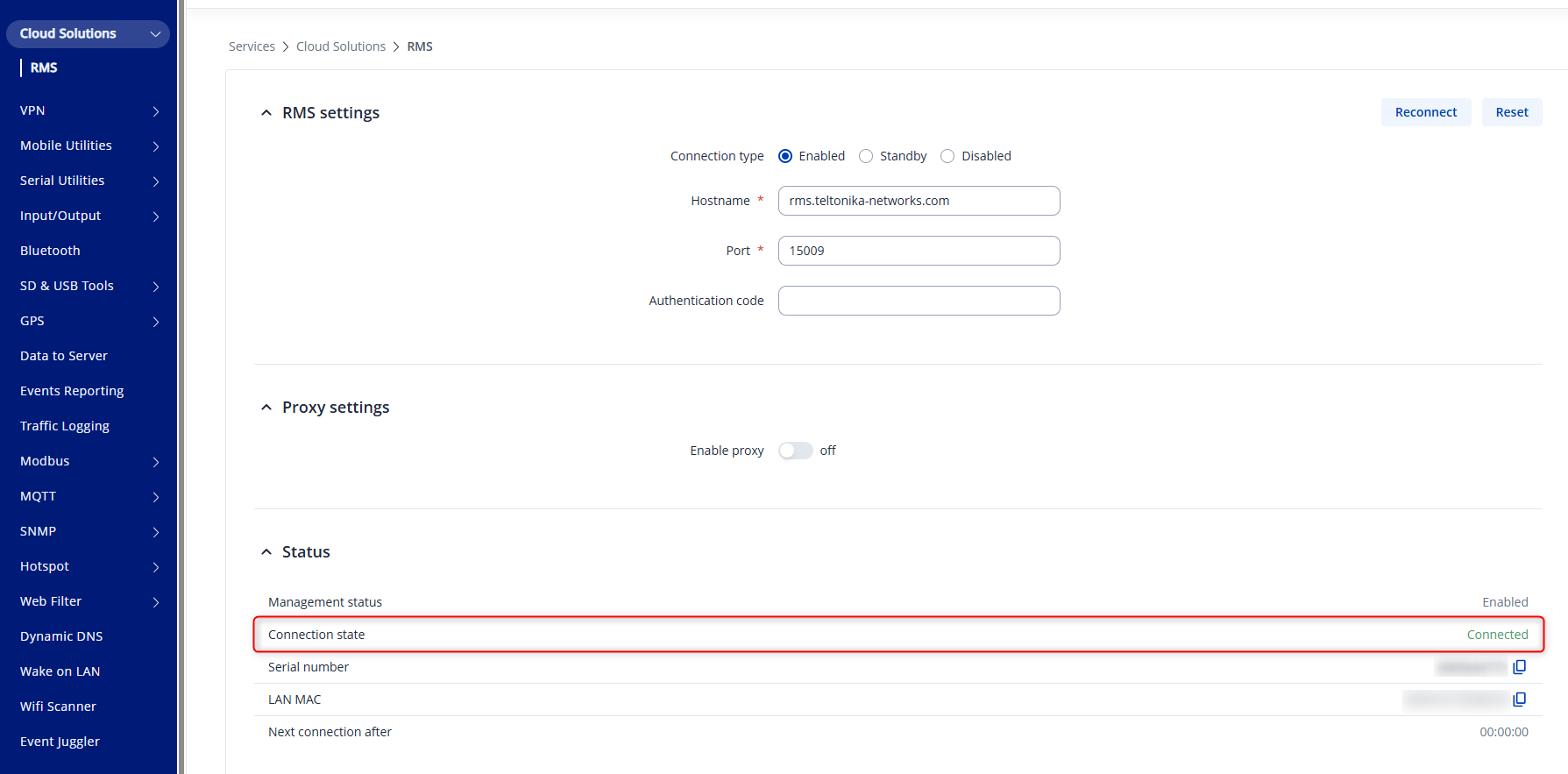1568x774 pixels.
Task: Click the Reconnect button
Action: (1425, 112)
